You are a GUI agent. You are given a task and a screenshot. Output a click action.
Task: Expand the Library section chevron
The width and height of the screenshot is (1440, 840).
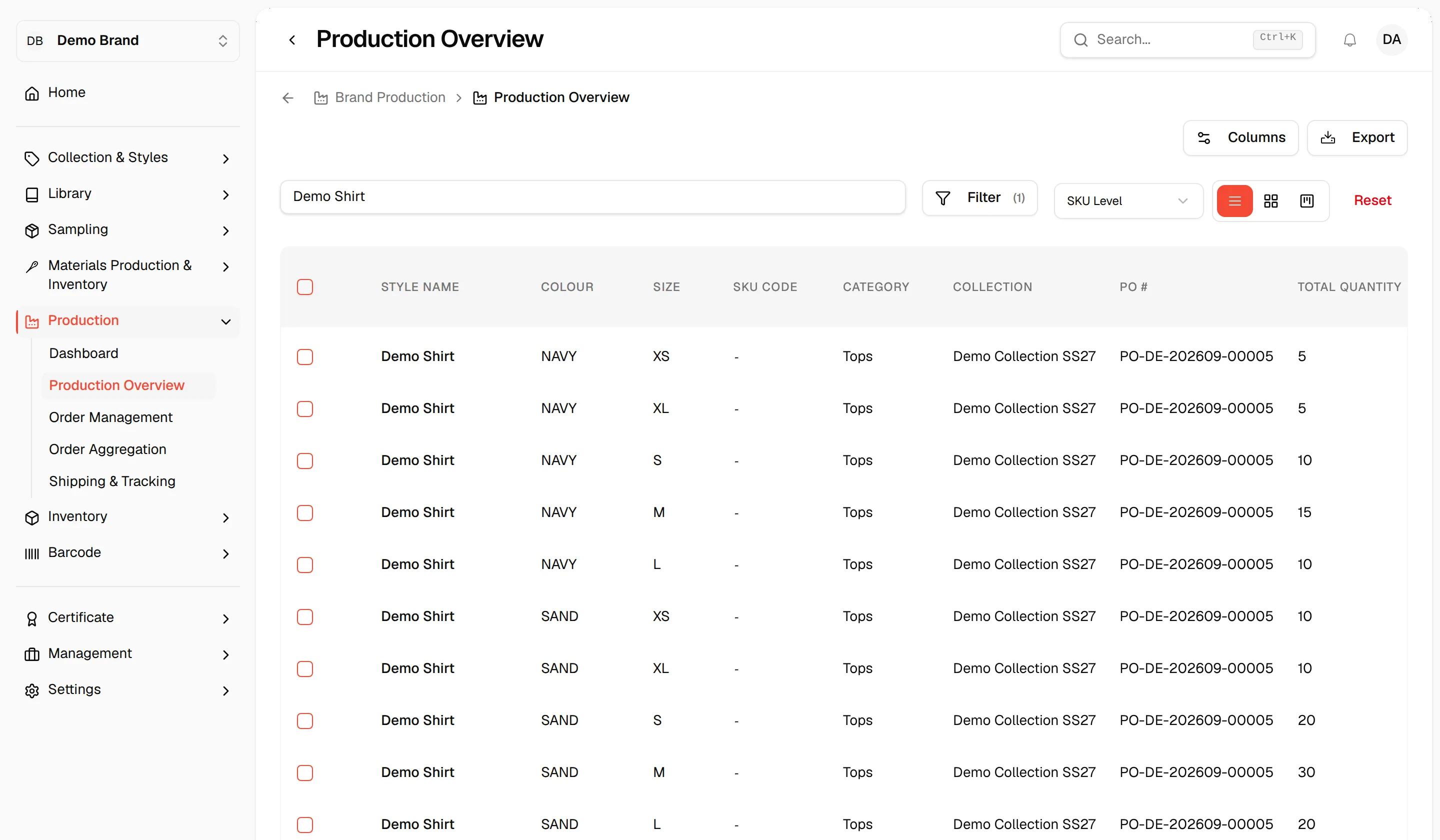coord(225,195)
